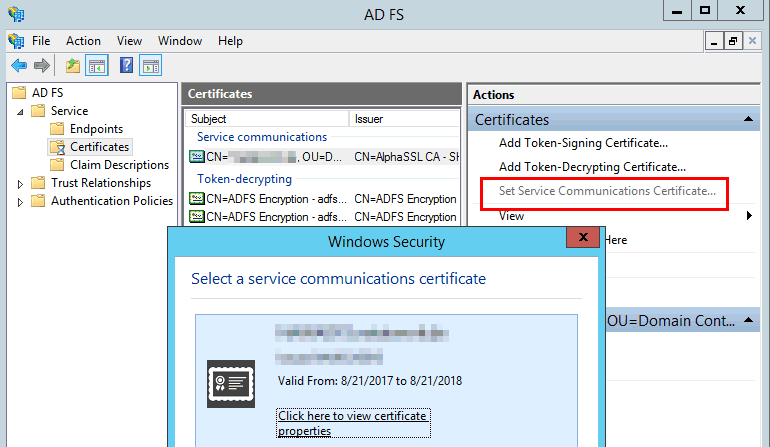Click the AD FS title bar app icon
Viewport: 770px width, 447px height.
16,14
